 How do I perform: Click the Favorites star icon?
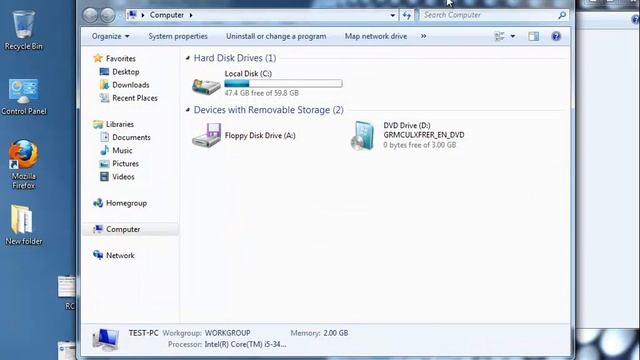[x=98, y=58]
